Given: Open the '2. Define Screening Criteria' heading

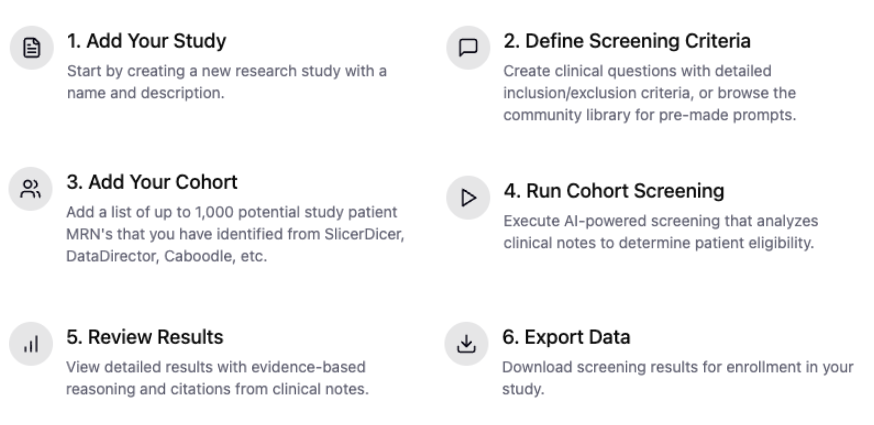Looking at the screenshot, I should click(627, 41).
